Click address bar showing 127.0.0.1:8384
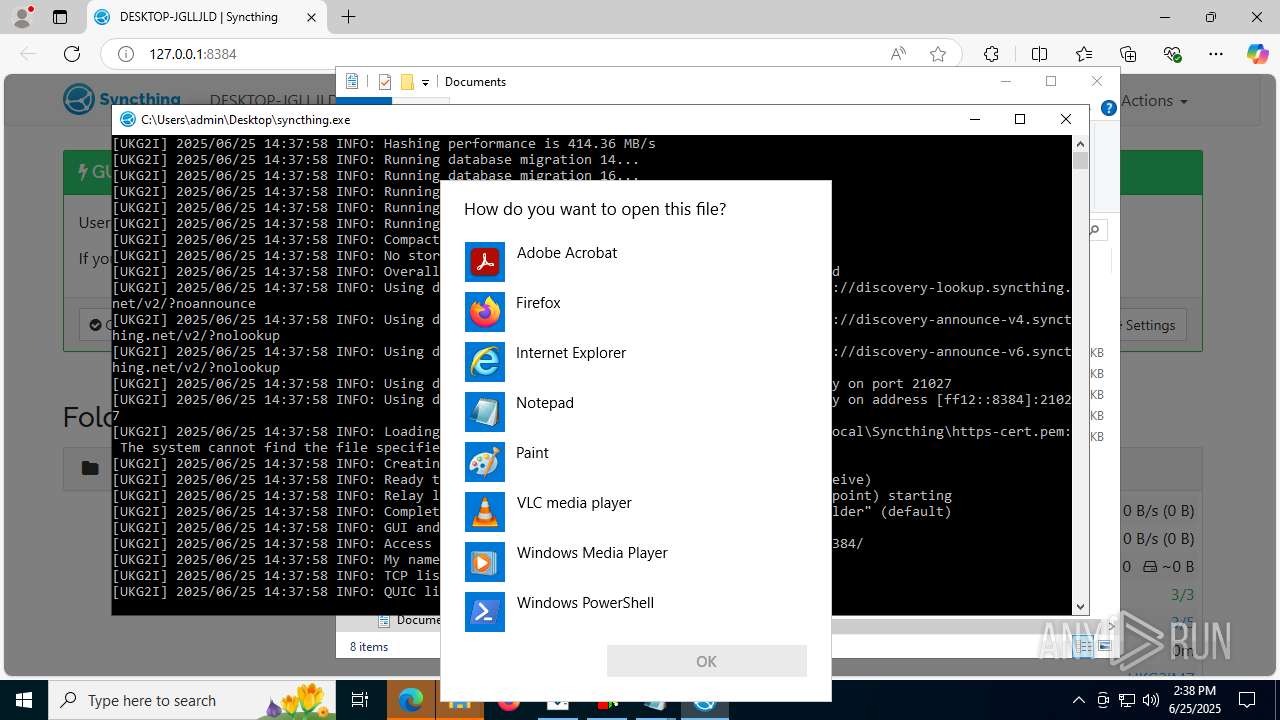Image resolution: width=1280 pixels, height=720 pixels. click(193, 54)
